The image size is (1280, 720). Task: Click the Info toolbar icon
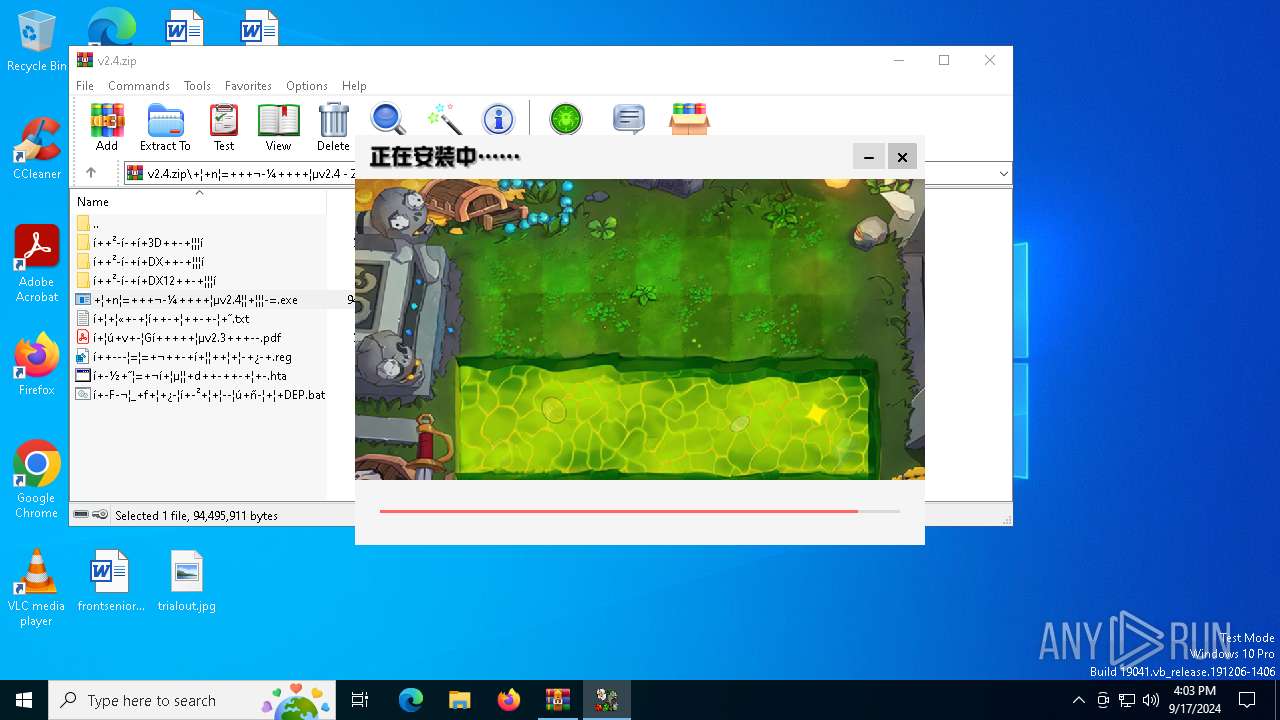click(x=498, y=119)
